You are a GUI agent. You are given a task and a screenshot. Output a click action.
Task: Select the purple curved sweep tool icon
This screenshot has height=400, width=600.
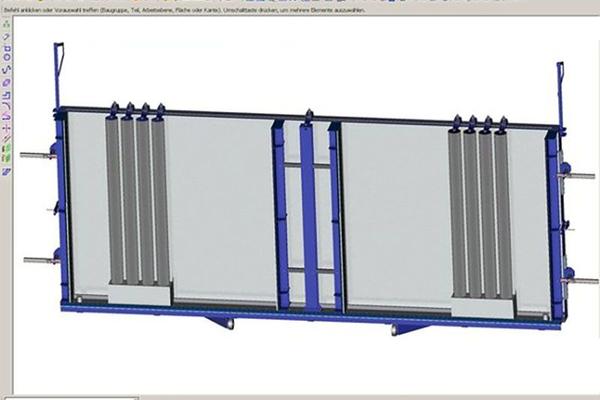[x=5, y=112]
